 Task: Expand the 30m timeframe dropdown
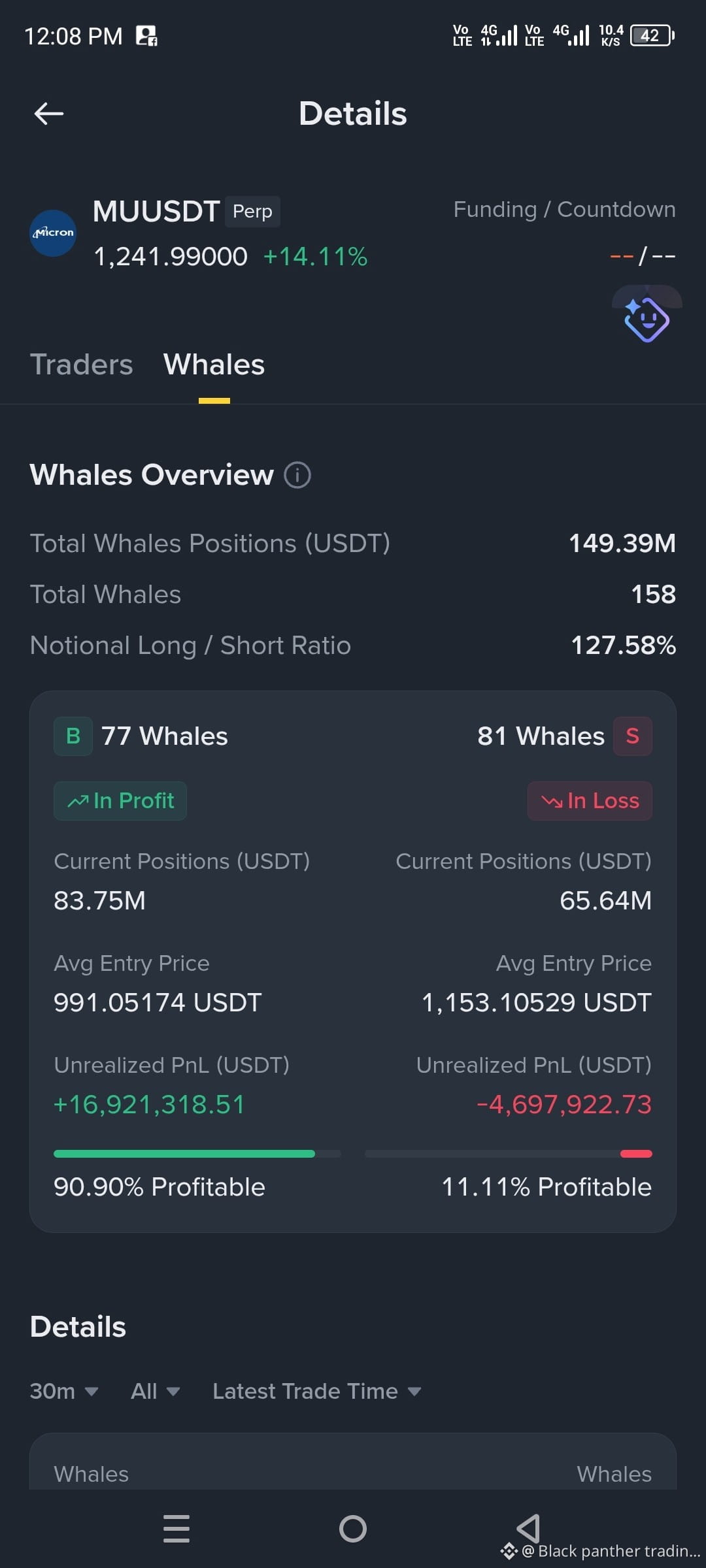click(x=64, y=1391)
